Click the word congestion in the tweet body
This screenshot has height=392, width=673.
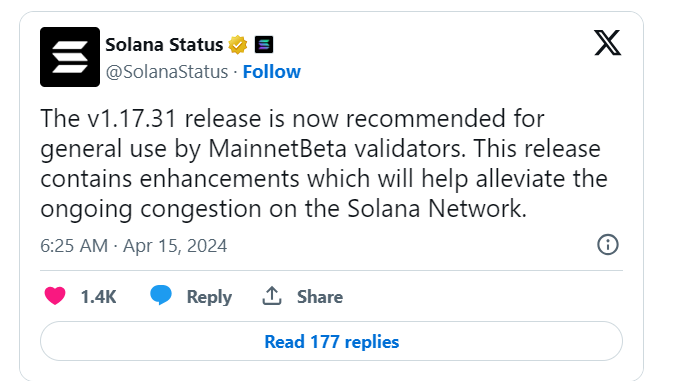tap(200, 210)
